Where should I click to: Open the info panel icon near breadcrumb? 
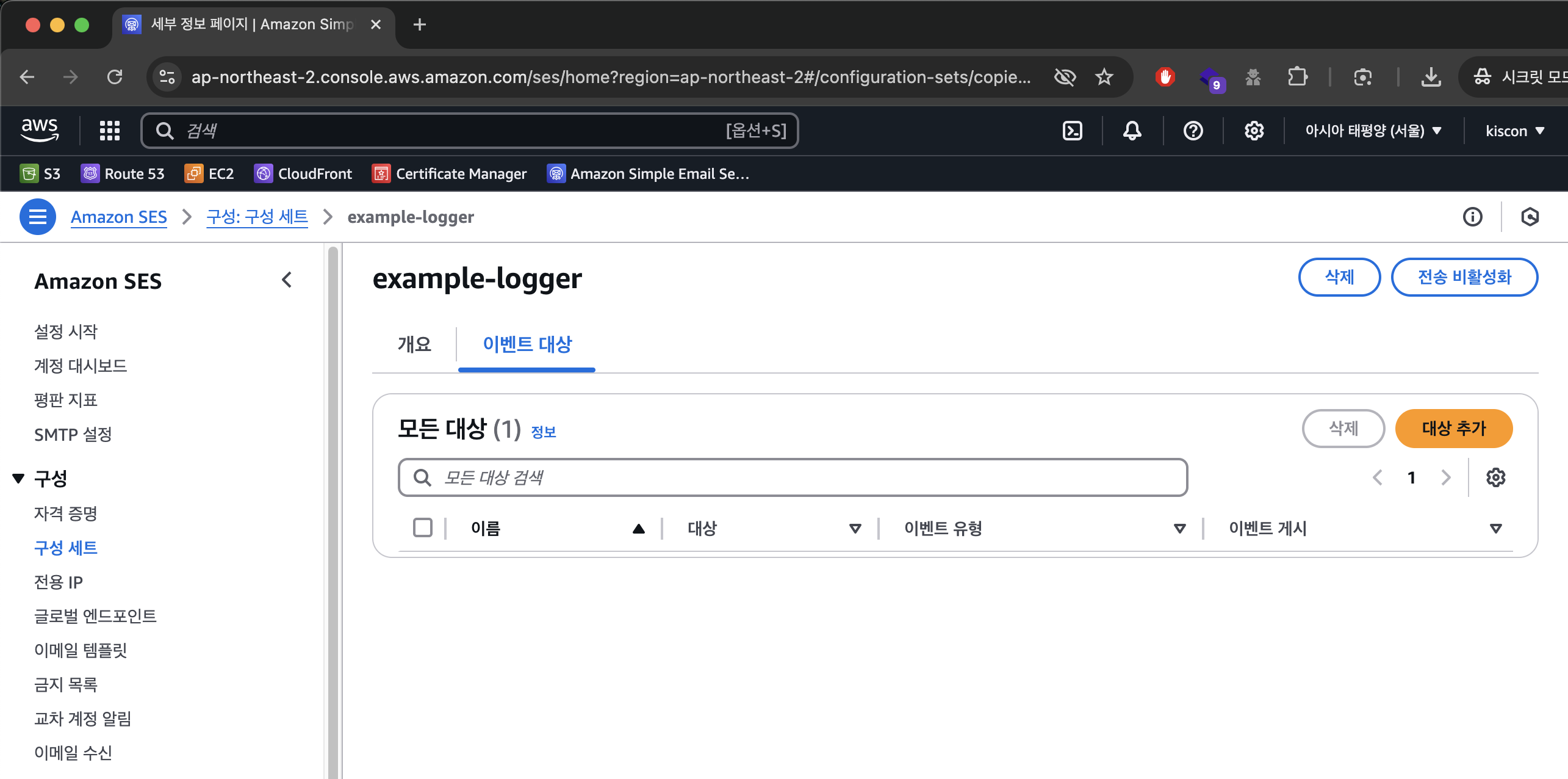[1472, 217]
